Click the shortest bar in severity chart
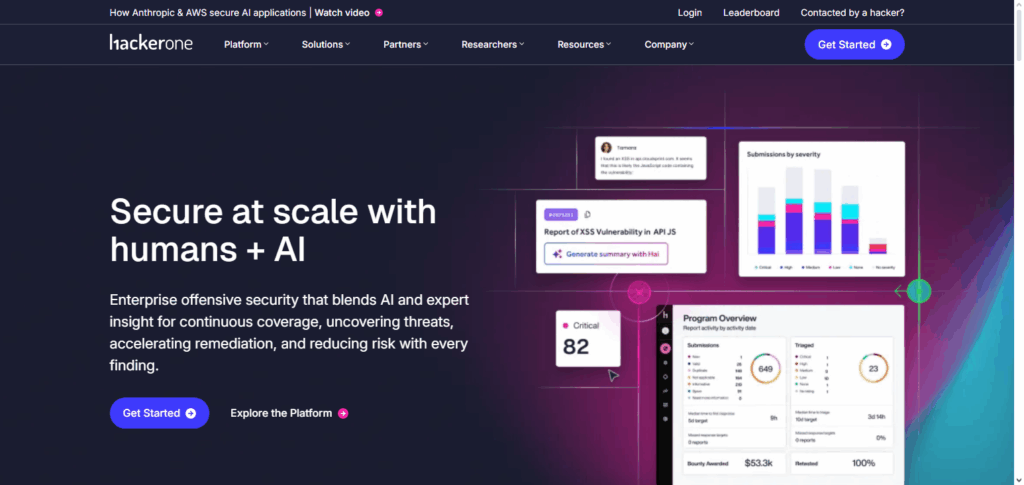The height and width of the screenshot is (485, 1024). tap(878, 246)
